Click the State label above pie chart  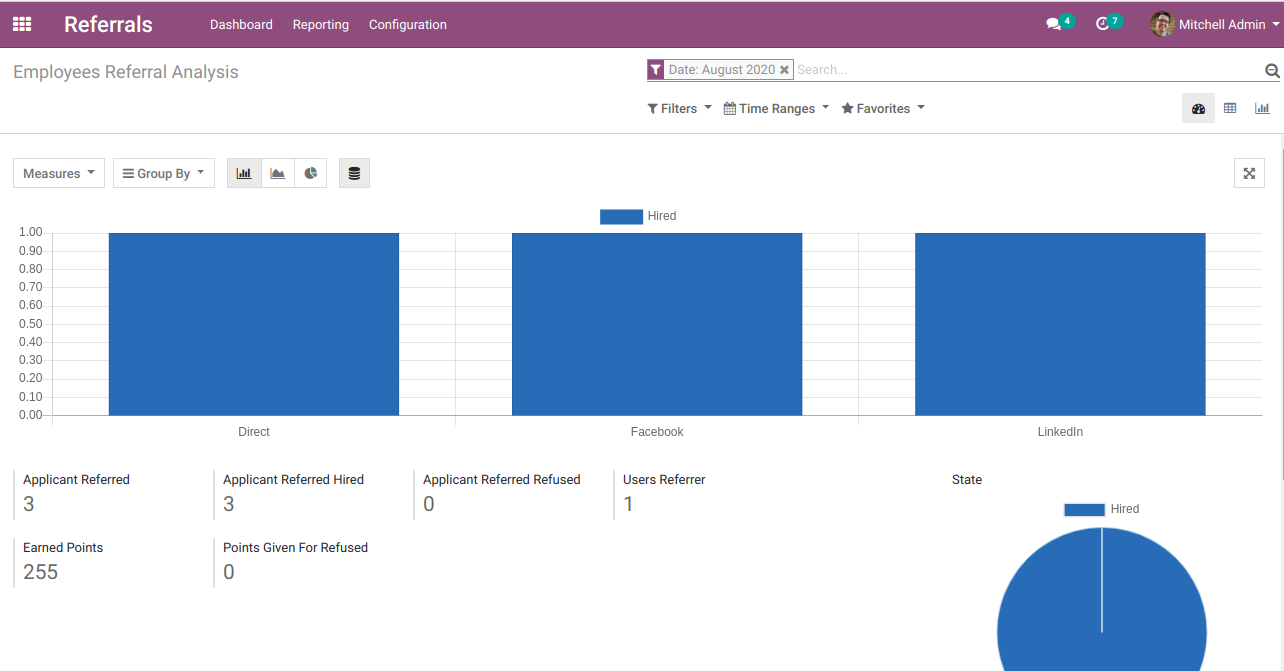[x=967, y=480]
